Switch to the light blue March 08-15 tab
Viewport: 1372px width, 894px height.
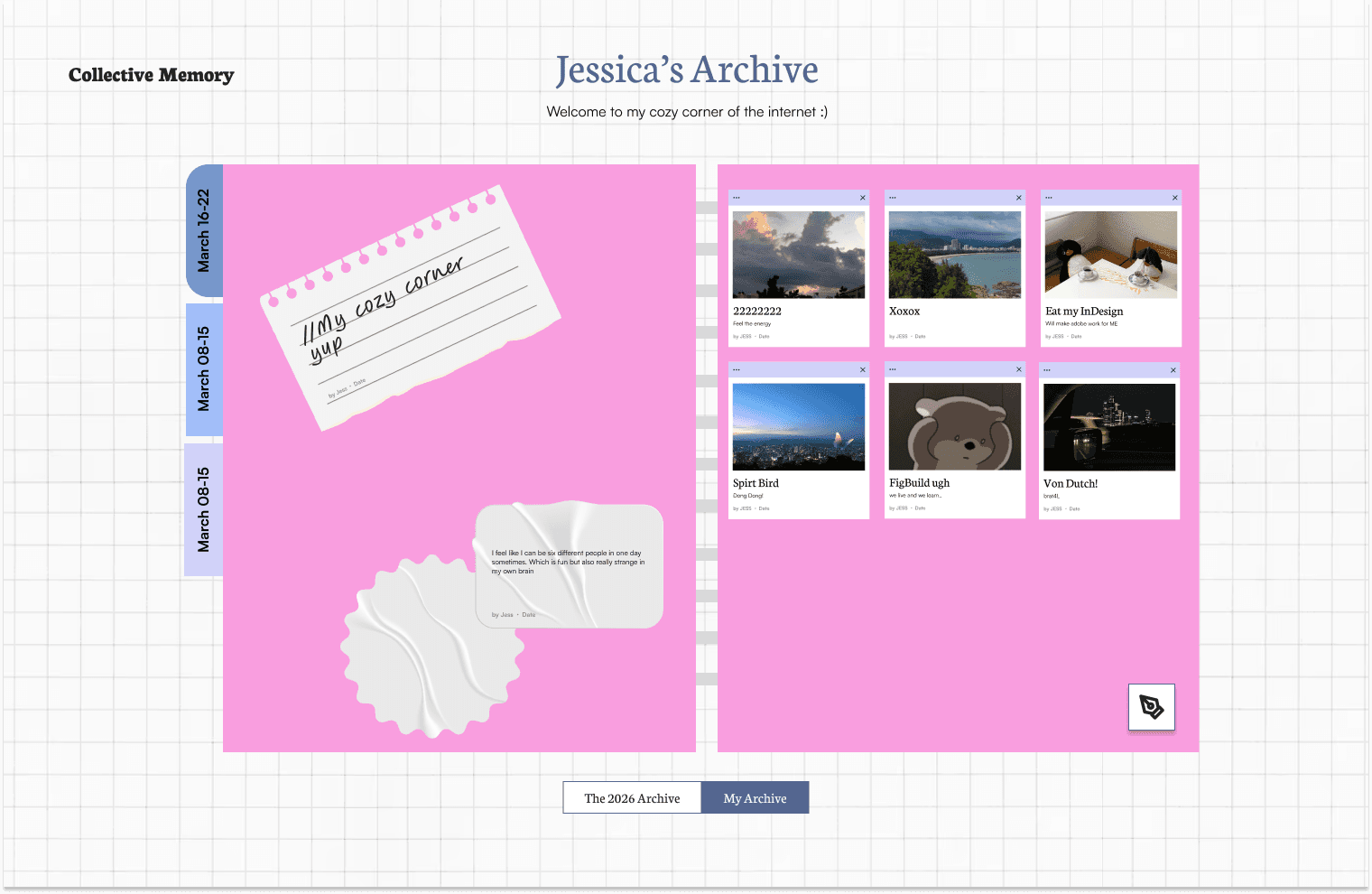(x=204, y=369)
